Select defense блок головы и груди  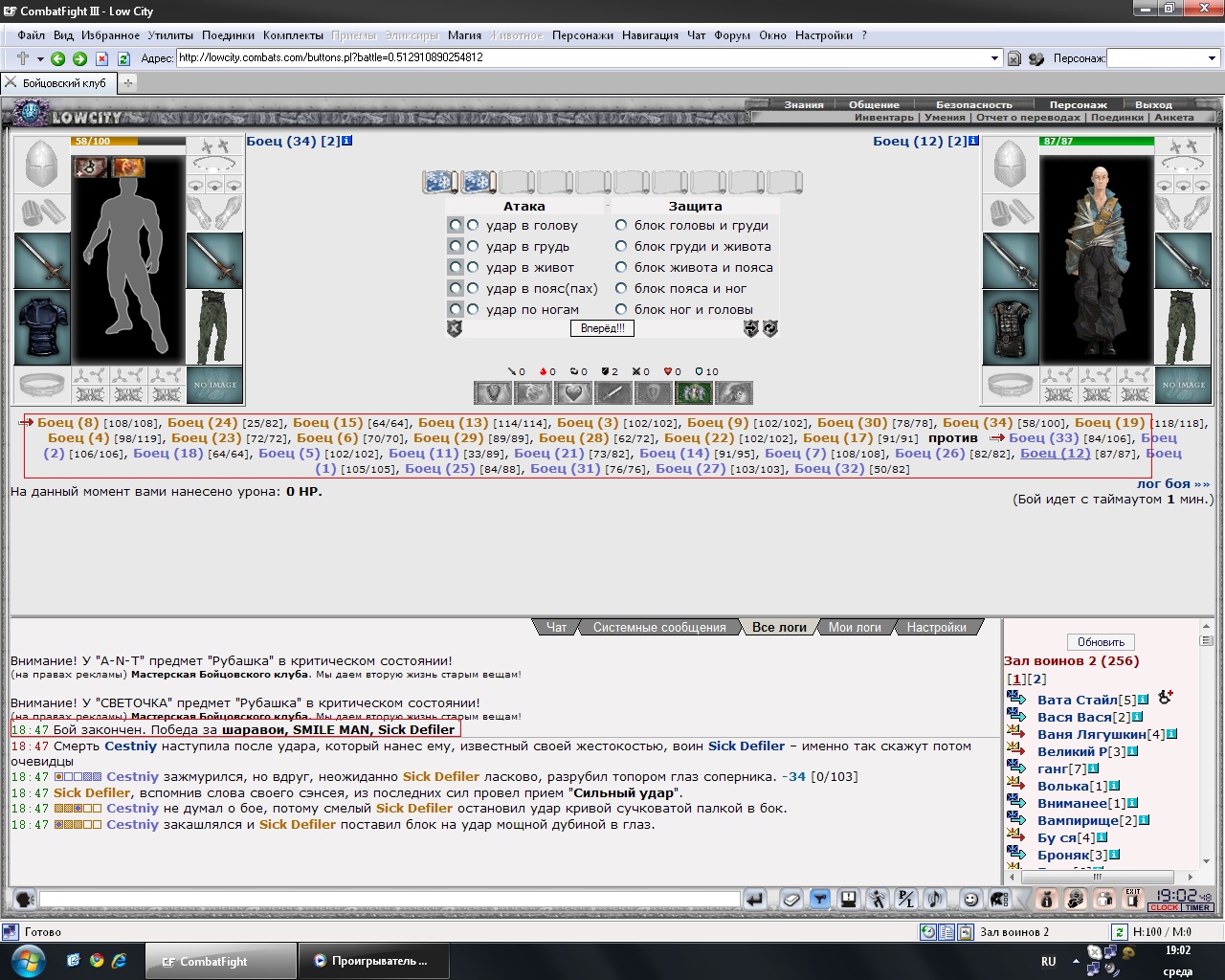pos(621,225)
